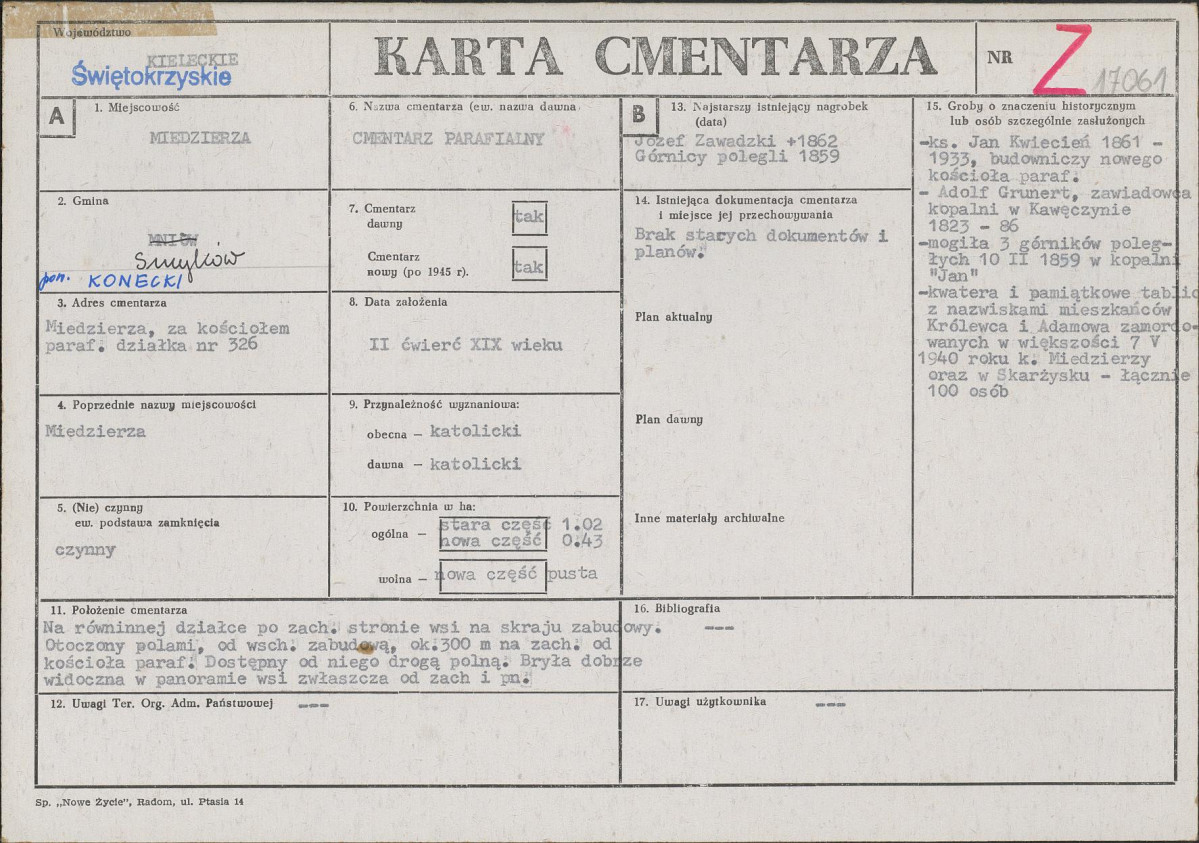The width and height of the screenshot is (1199, 843).
Task: Click the value "0.43"
Action: (x=581, y=542)
